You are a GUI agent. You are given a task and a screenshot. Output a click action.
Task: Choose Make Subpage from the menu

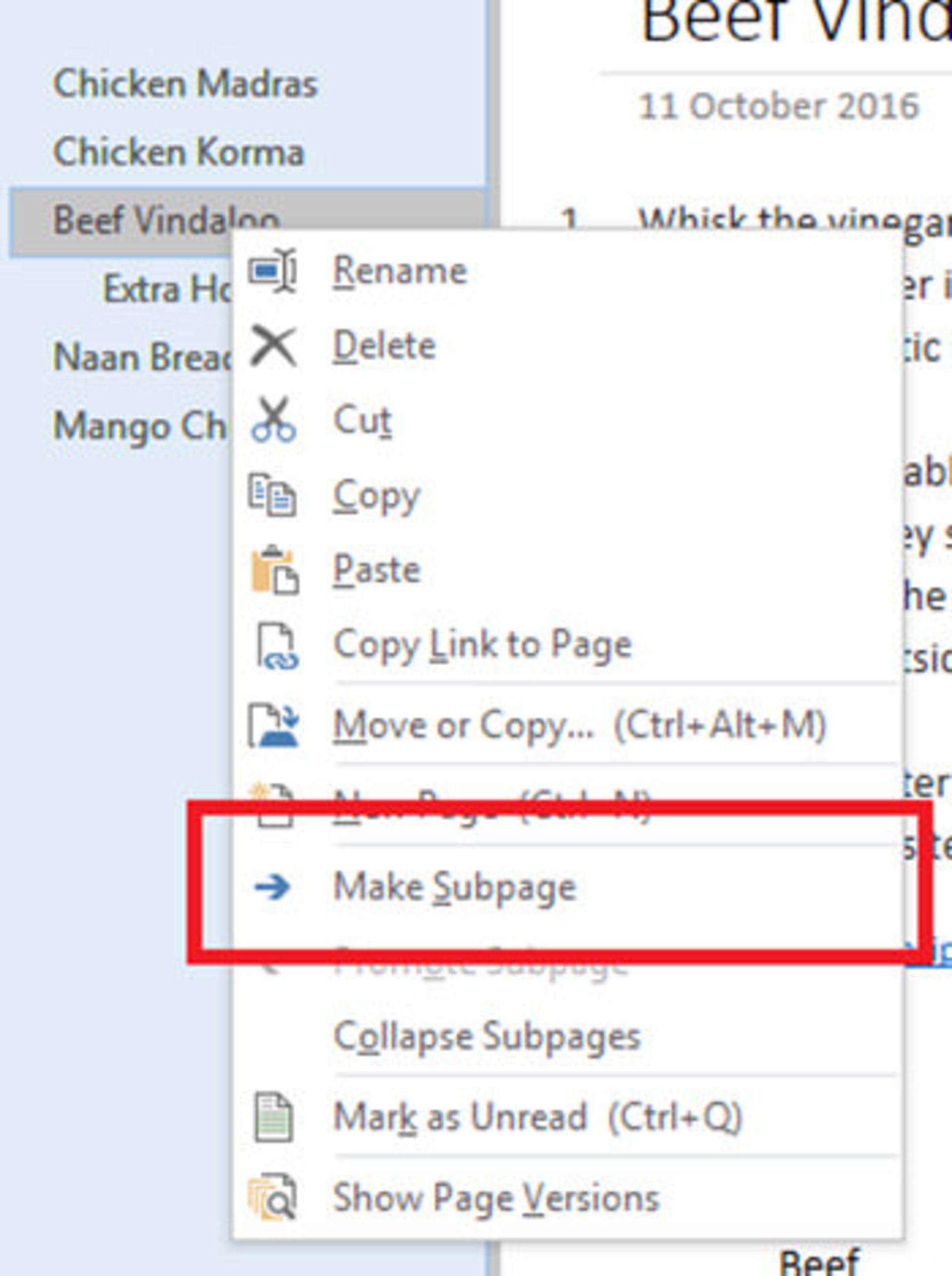tap(455, 886)
